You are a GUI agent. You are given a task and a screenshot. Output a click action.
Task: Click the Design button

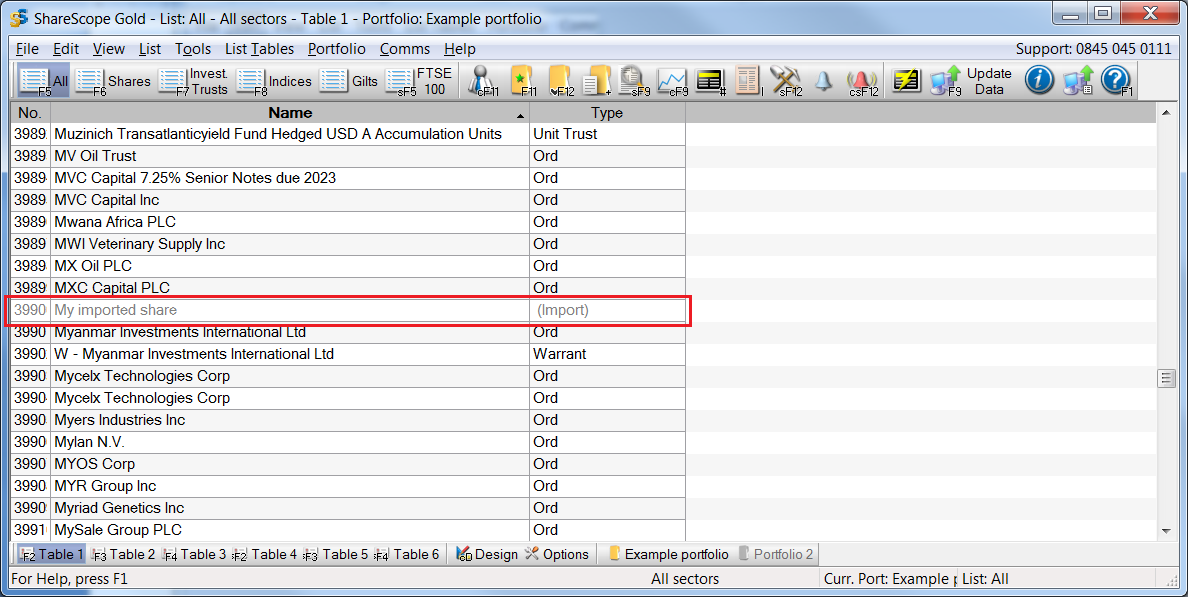(487, 554)
